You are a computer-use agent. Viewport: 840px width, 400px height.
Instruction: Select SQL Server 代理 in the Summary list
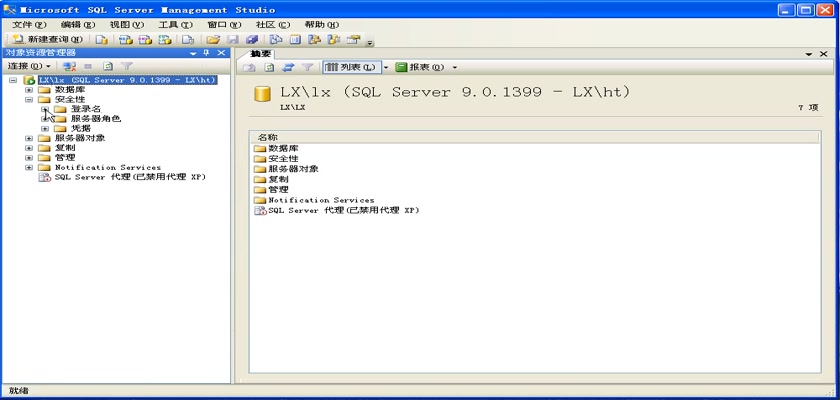pos(343,210)
